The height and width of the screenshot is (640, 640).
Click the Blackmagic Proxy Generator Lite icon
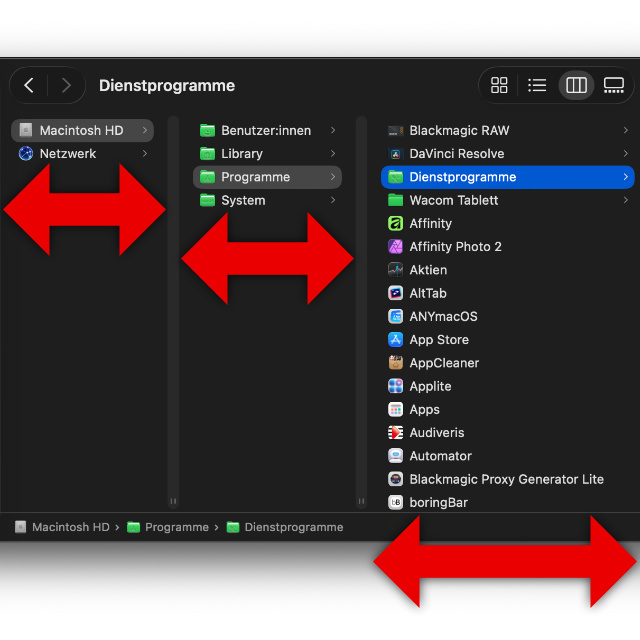[x=396, y=479]
